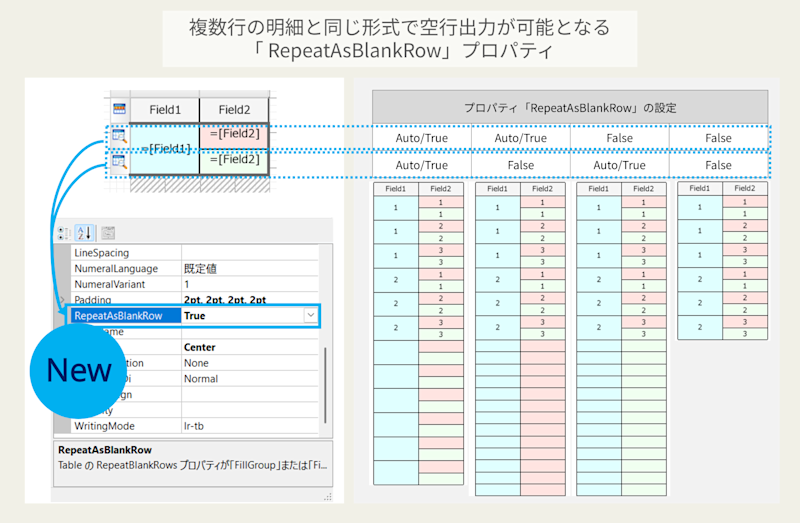Select the Field2 header cell in the designer
800x523 pixels.
[x=234, y=110]
